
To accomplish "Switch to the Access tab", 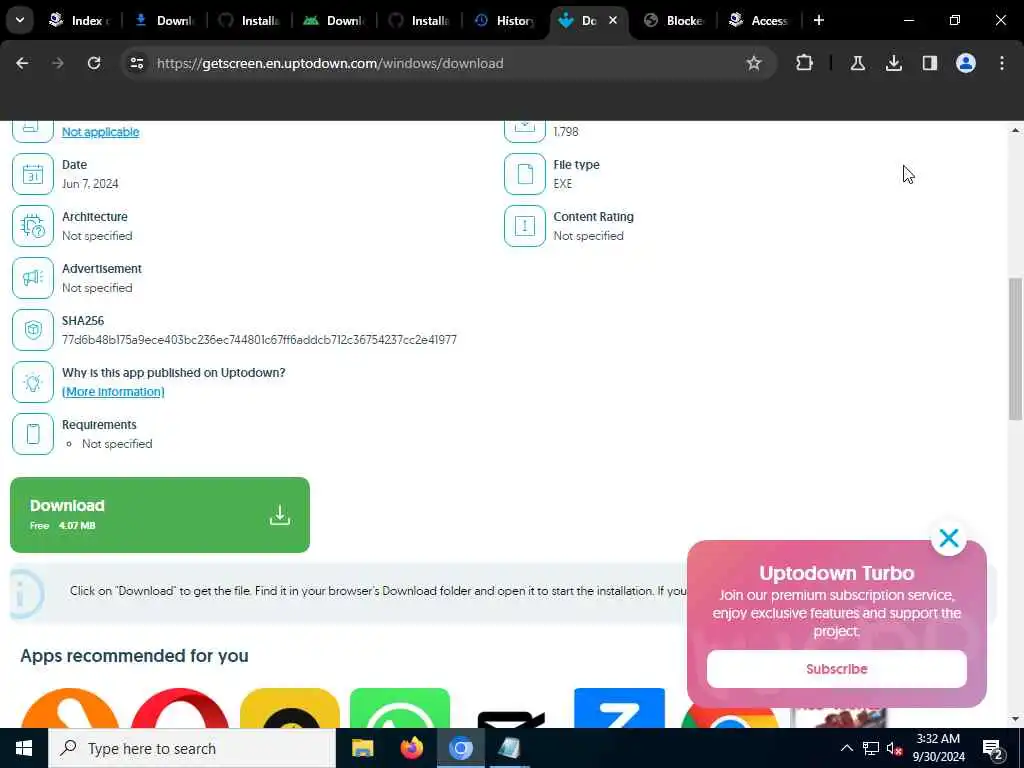I will point(759,20).
